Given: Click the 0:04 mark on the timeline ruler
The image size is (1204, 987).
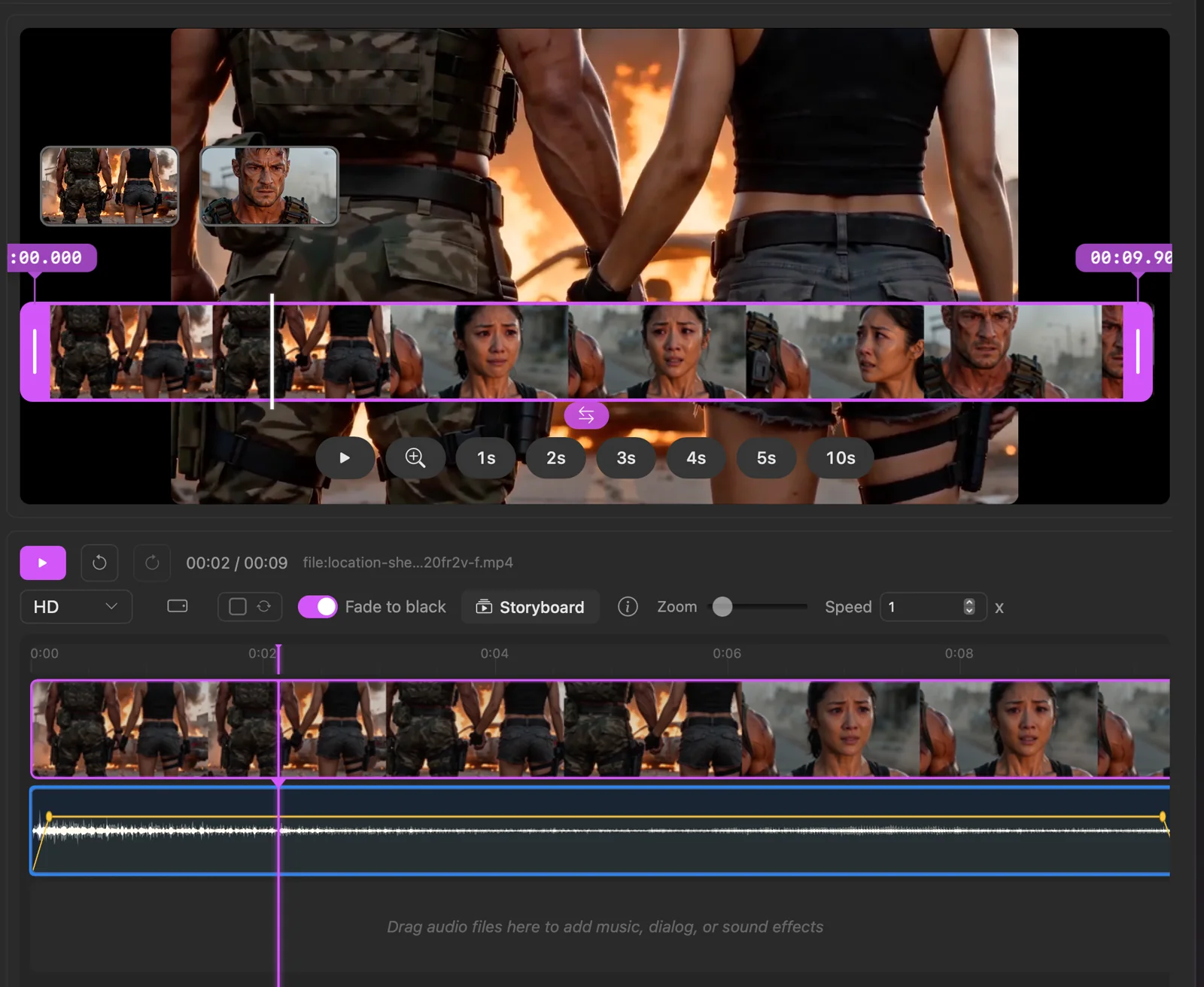Looking at the screenshot, I should point(494,653).
